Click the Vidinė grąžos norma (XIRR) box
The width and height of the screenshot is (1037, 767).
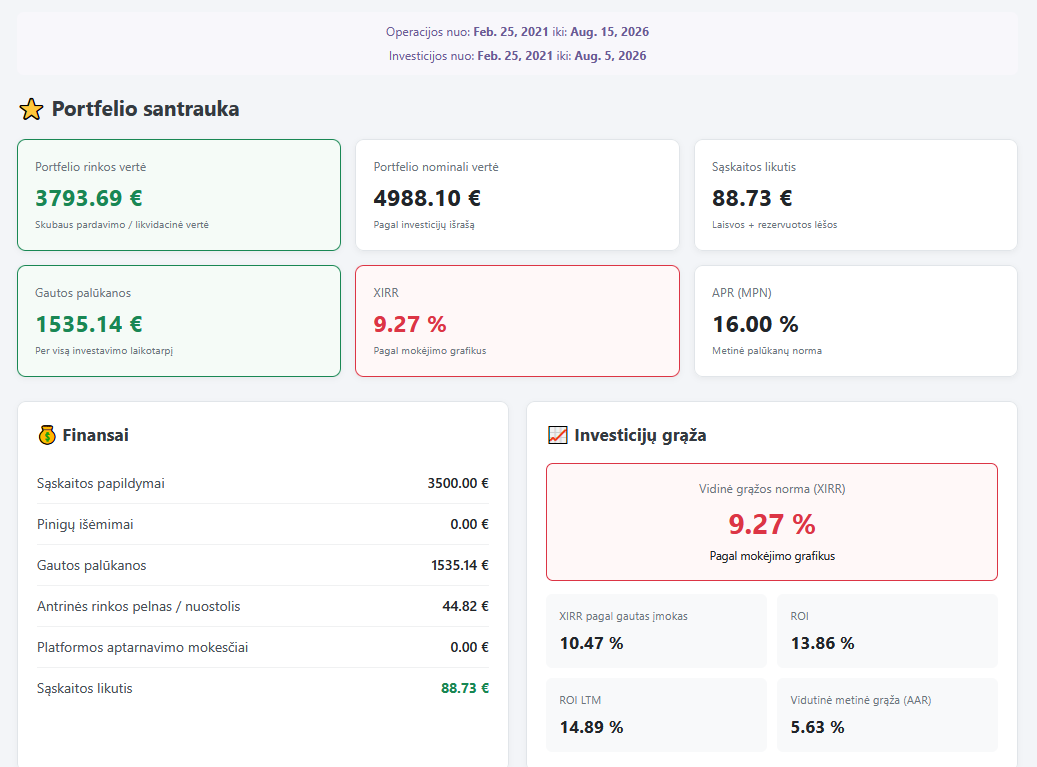click(772, 522)
